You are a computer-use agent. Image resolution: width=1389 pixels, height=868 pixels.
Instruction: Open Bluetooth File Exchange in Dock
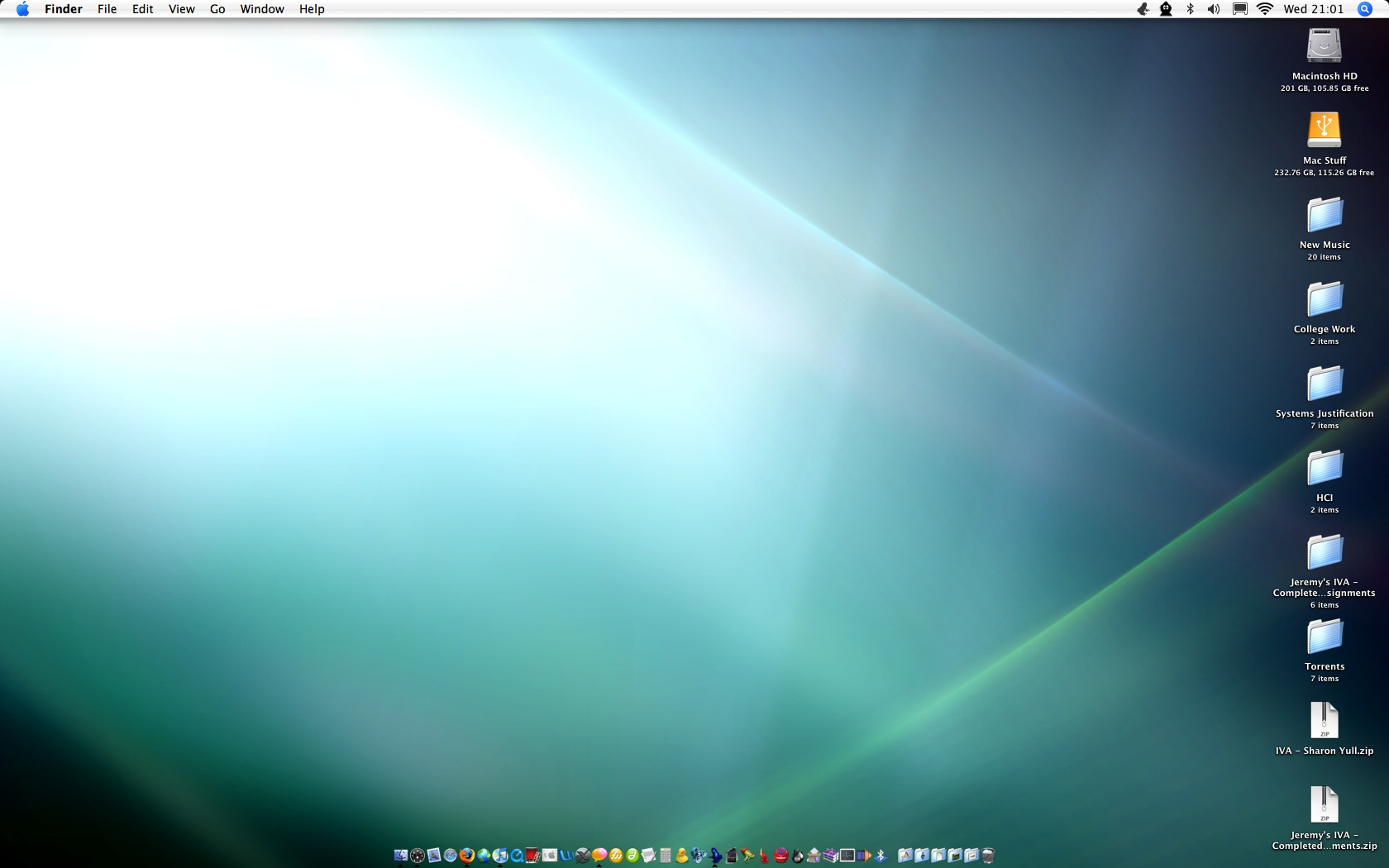[x=881, y=856]
